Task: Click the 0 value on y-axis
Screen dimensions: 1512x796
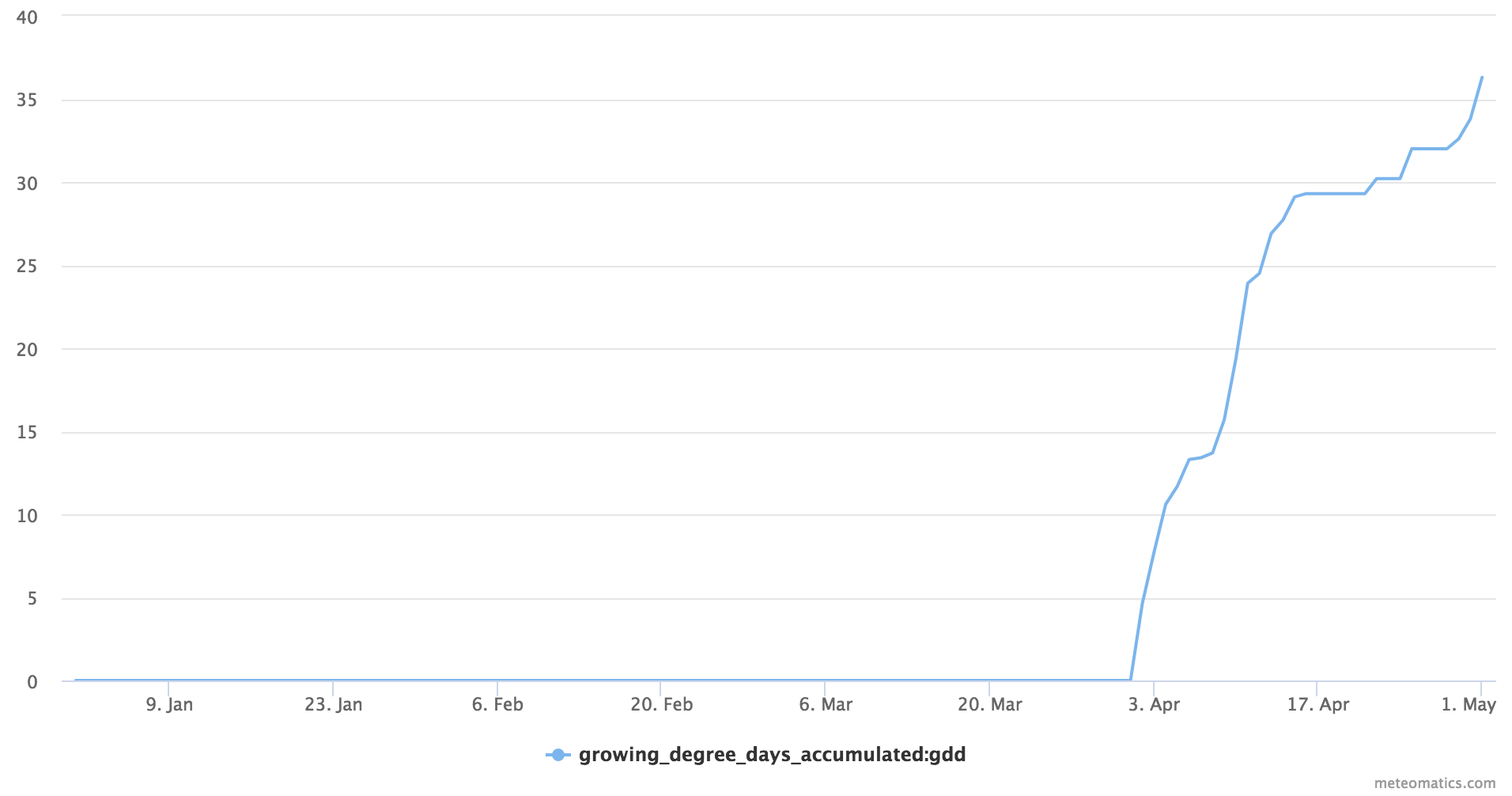Action: tap(32, 682)
